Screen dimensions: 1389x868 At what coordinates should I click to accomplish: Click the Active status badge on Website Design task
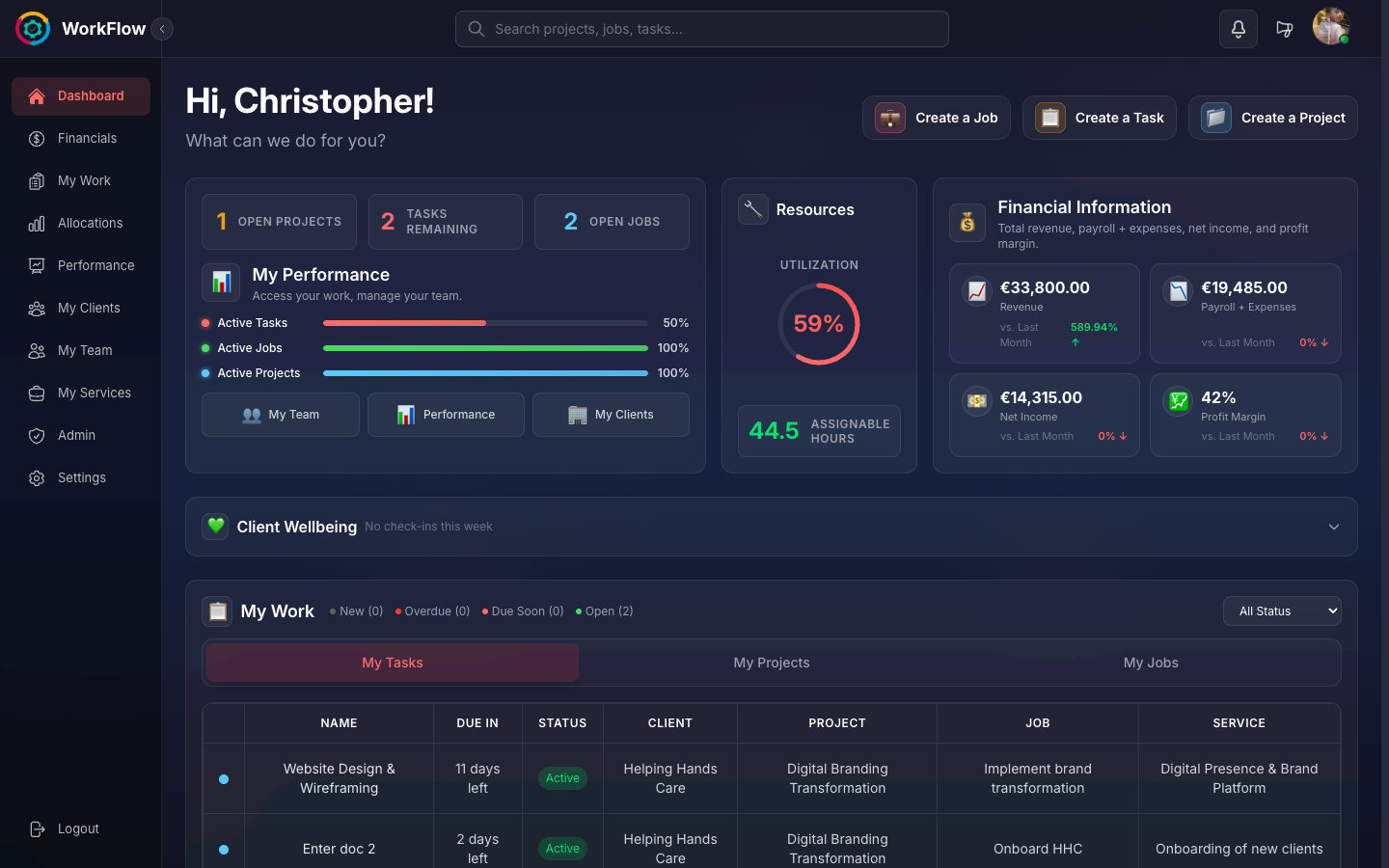(562, 778)
